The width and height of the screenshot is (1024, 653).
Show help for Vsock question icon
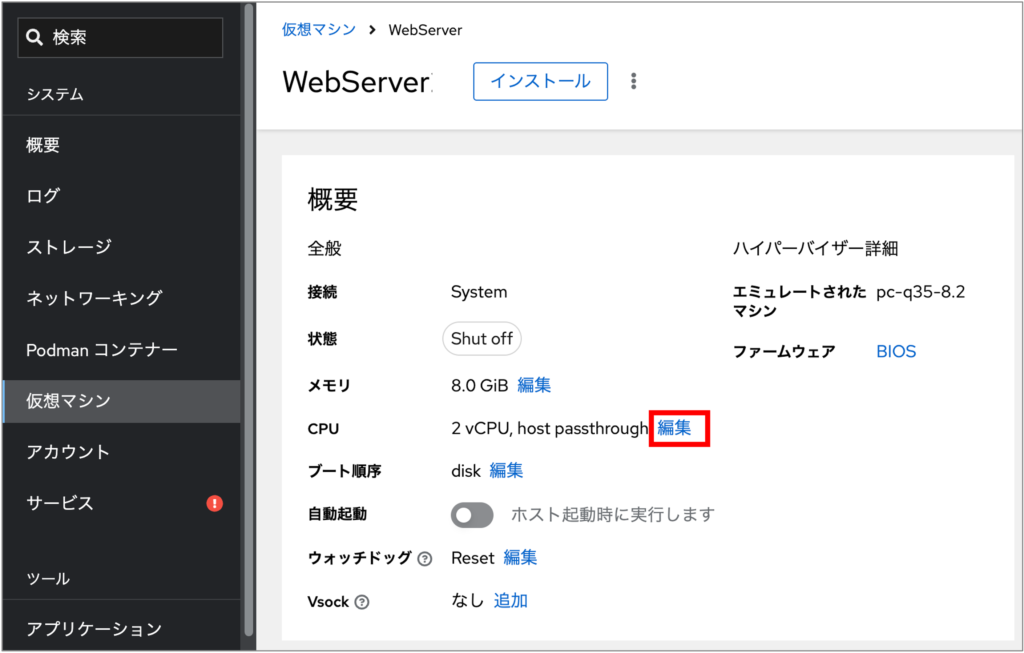(x=362, y=602)
